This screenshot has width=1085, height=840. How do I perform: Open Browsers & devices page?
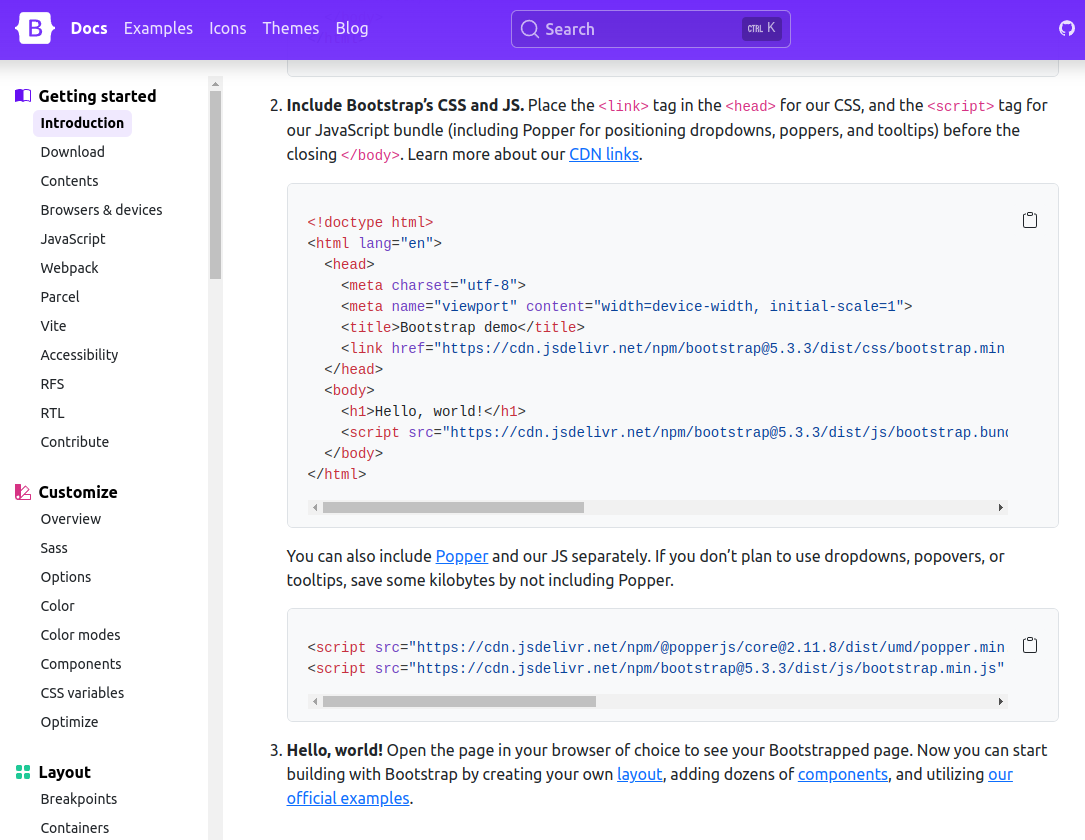[x=101, y=210]
